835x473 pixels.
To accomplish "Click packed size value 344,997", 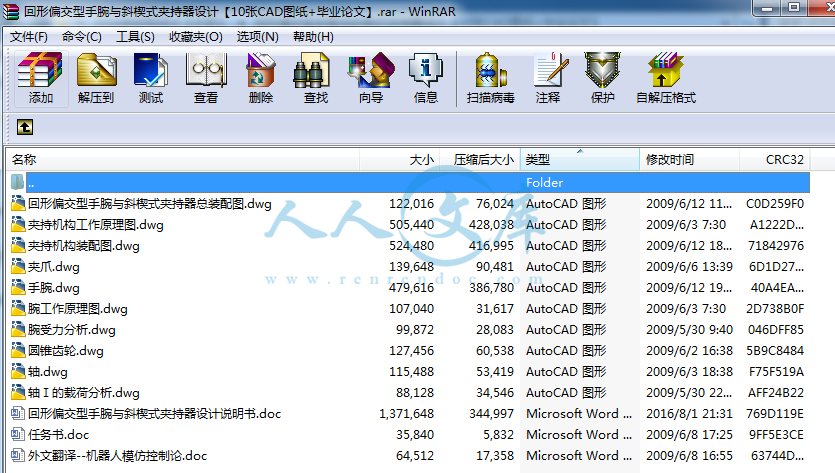I will pyautogui.click(x=491, y=413).
